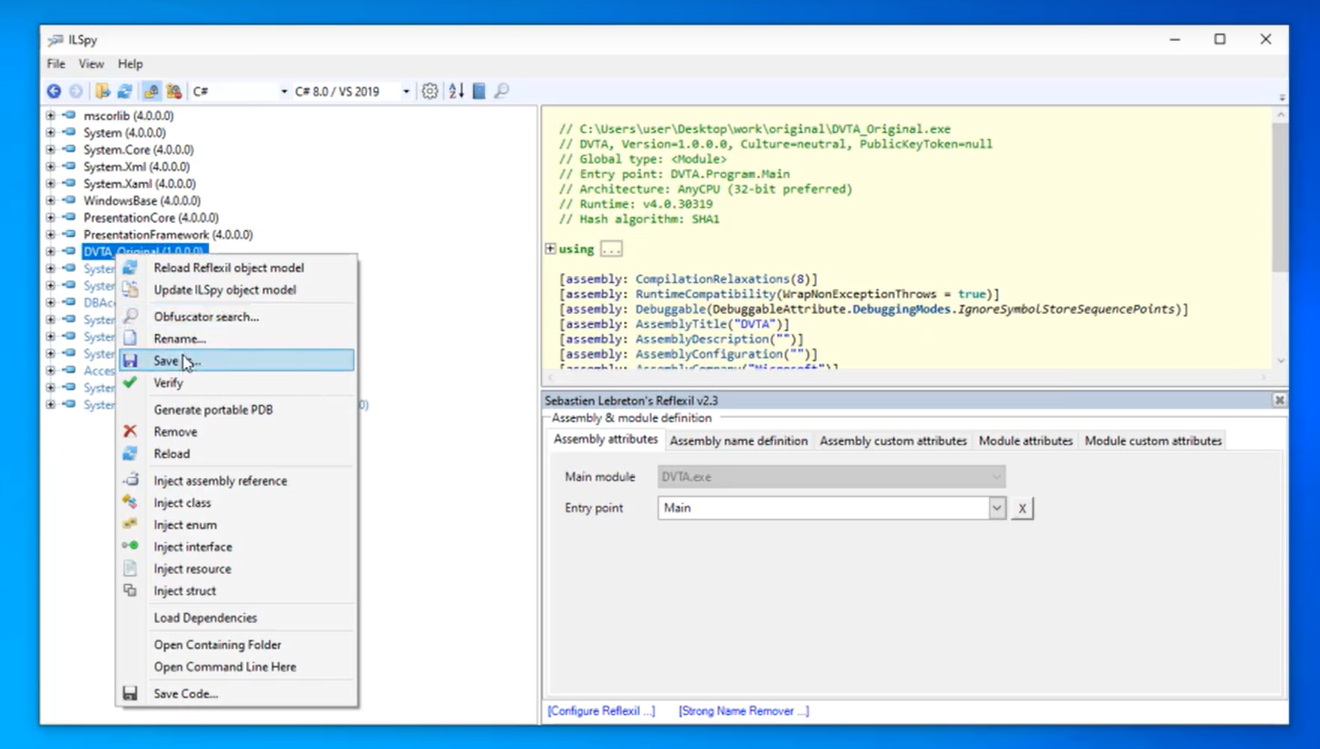Expand the WindowsBase tree node
The height and width of the screenshot is (749, 1320).
point(50,201)
